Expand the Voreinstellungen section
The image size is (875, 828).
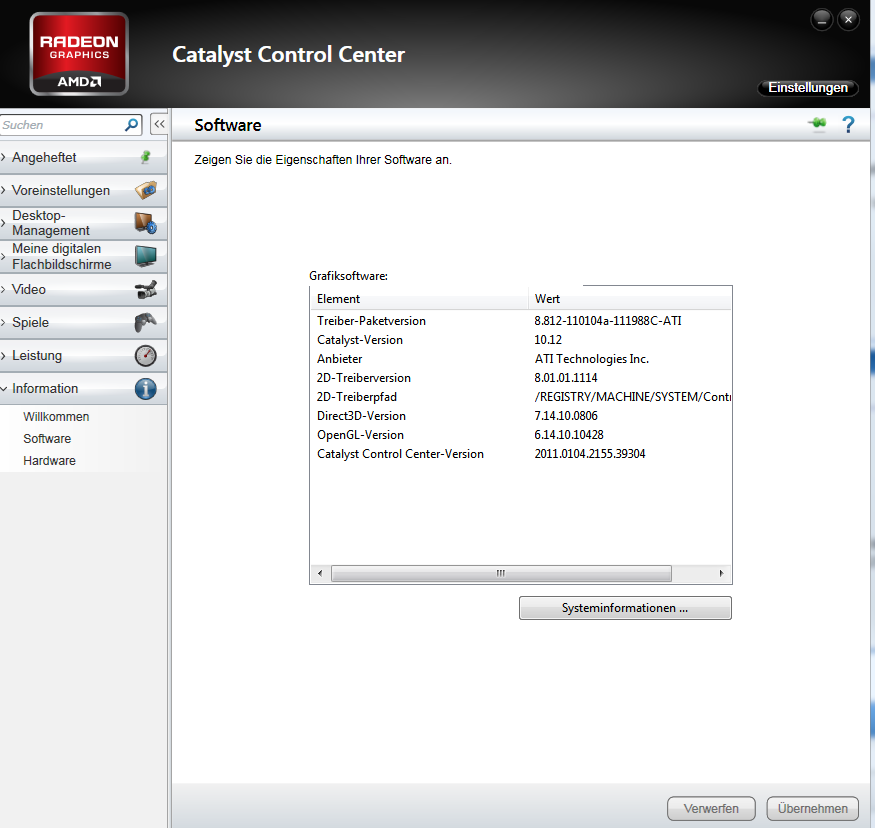[83, 190]
